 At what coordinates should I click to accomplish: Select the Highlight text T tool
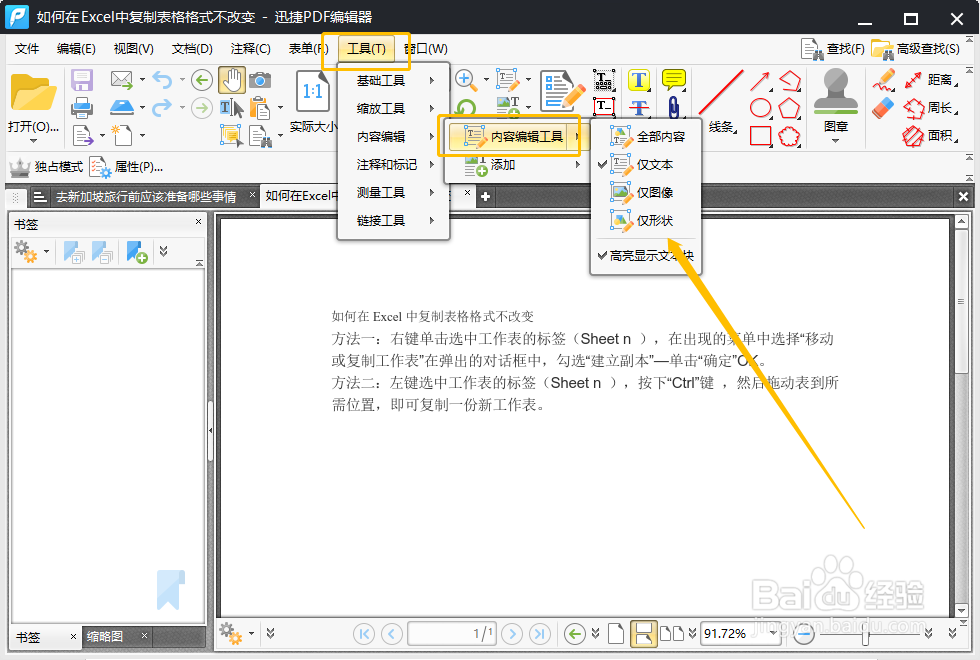click(x=639, y=80)
